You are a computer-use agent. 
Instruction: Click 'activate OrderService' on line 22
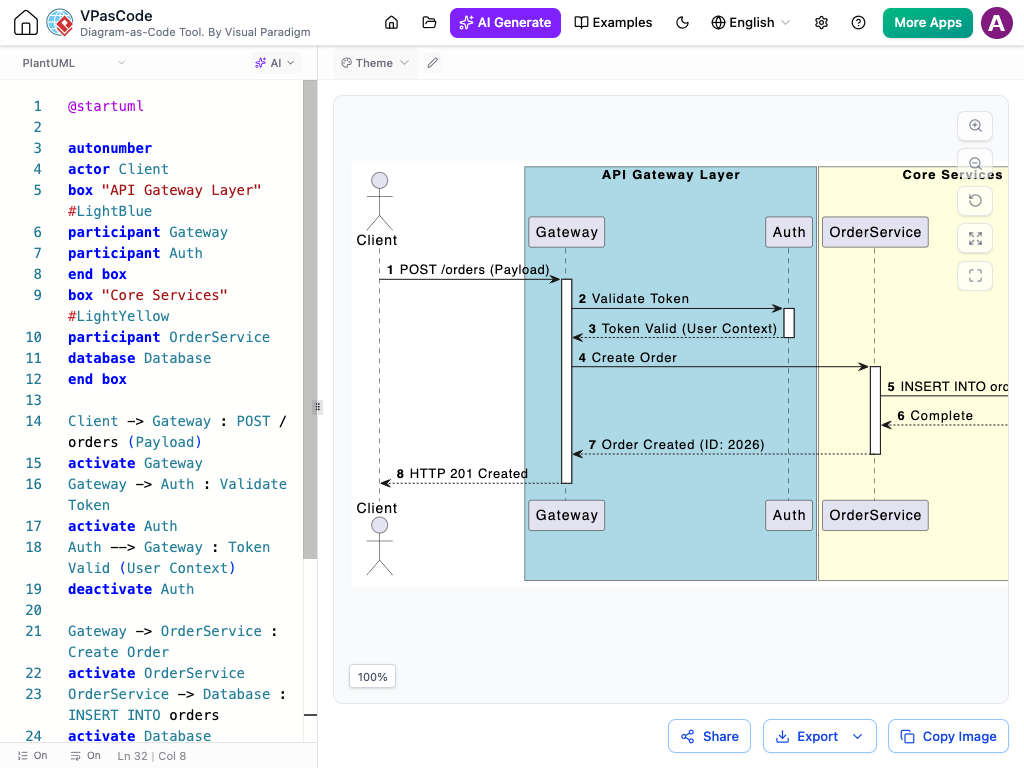tap(156, 673)
